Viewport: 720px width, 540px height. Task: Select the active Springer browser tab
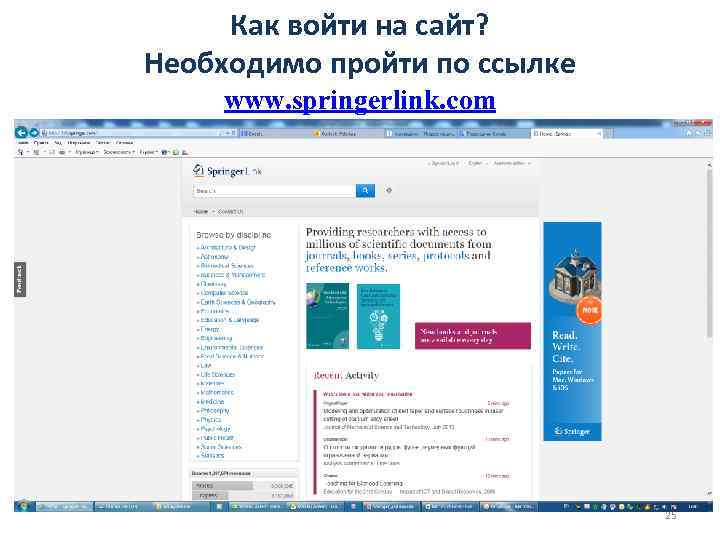[566, 133]
